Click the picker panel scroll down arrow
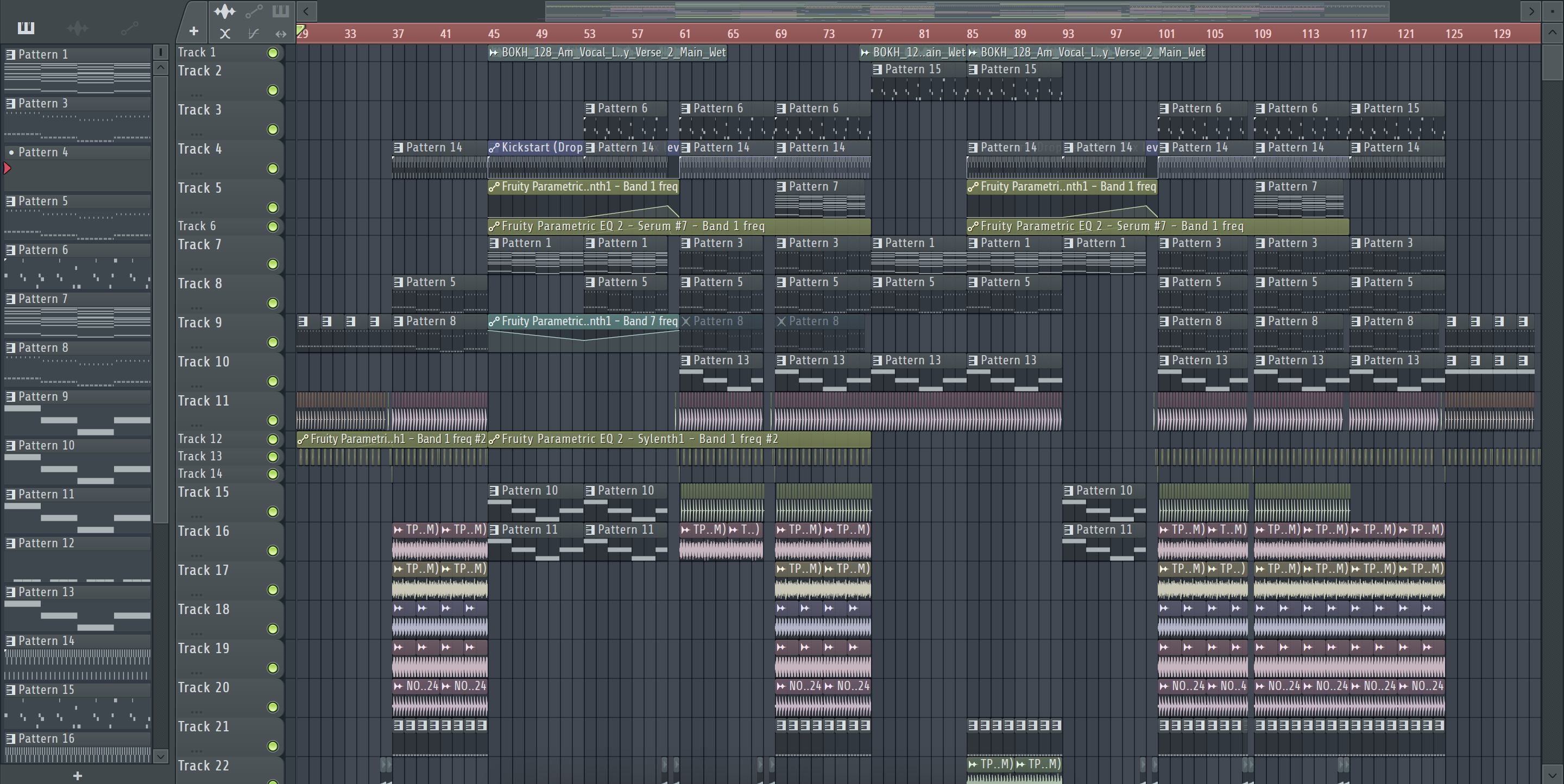The width and height of the screenshot is (1564, 784). [161, 756]
